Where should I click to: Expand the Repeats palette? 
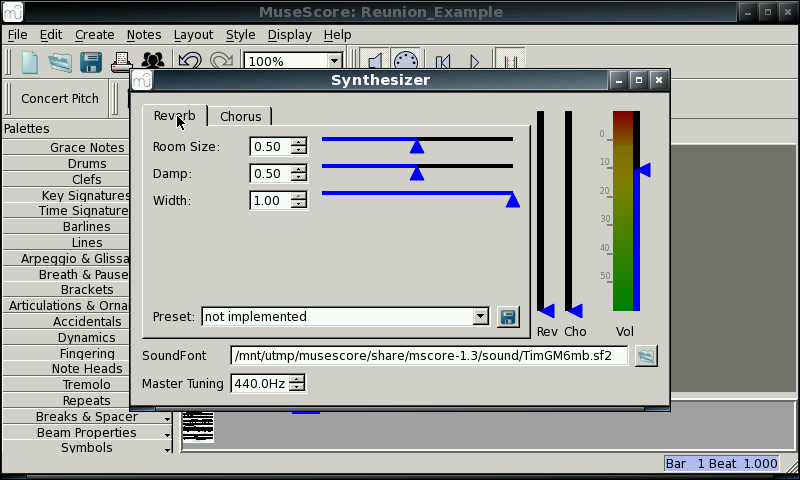pyautogui.click(x=66, y=400)
